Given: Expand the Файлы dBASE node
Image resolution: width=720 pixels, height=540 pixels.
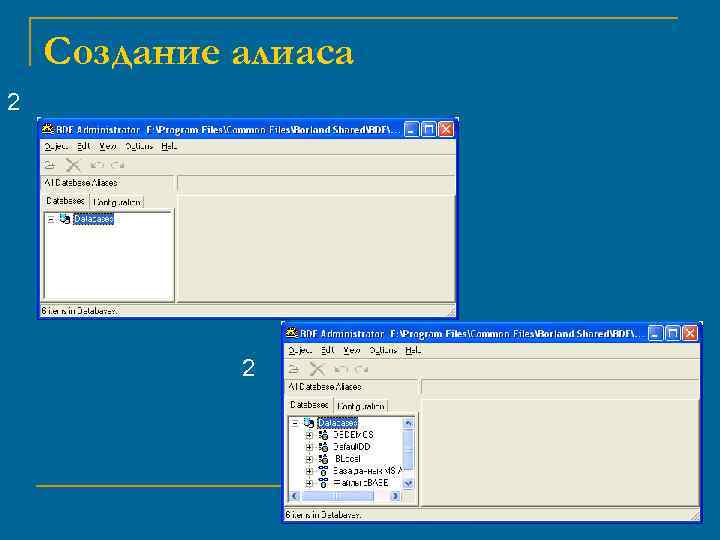Looking at the screenshot, I should point(309,483).
